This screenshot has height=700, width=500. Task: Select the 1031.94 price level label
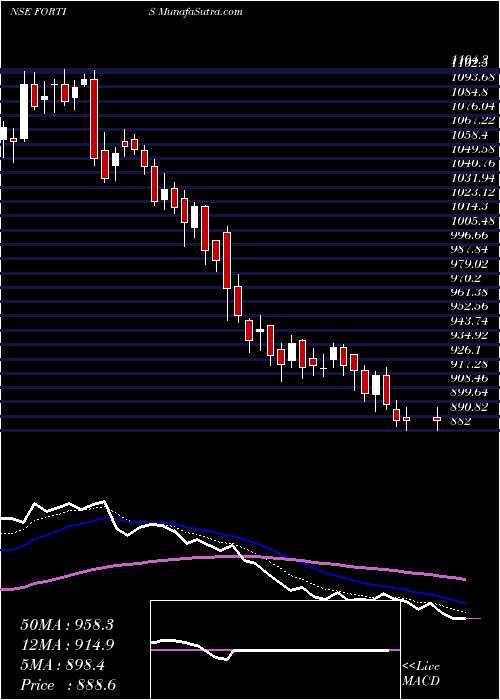click(x=473, y=178)
